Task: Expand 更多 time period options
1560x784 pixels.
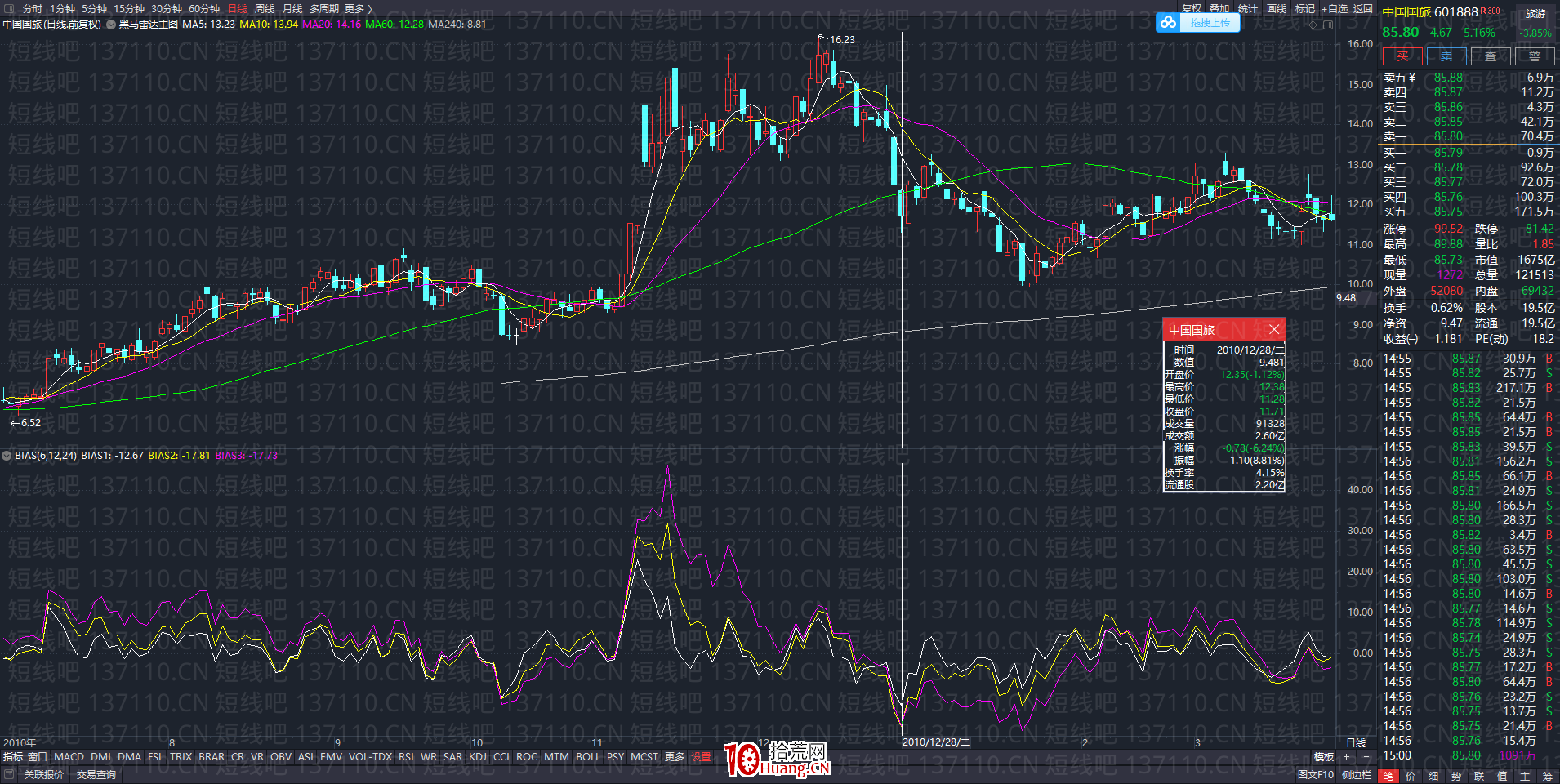Action: tap(358, 8)
